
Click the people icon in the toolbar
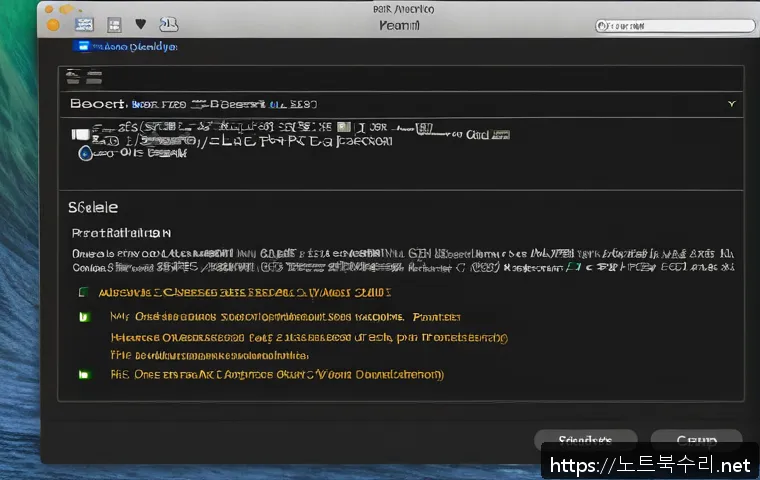(169, 23)
